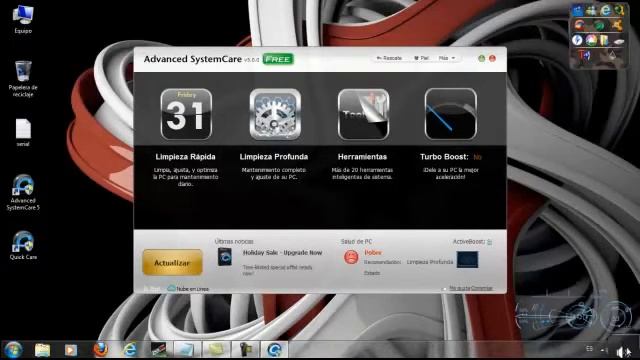Click the red sad-face PC health icon
640x360 pixels.
click(x=351, y=257)
